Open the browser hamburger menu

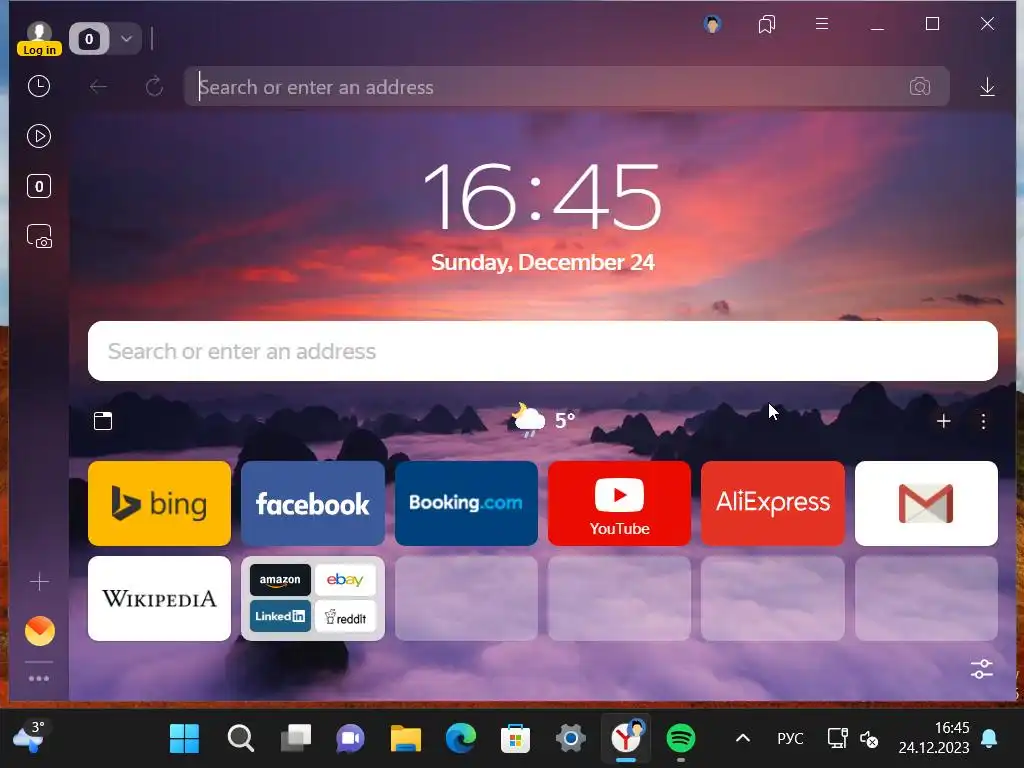822,24
